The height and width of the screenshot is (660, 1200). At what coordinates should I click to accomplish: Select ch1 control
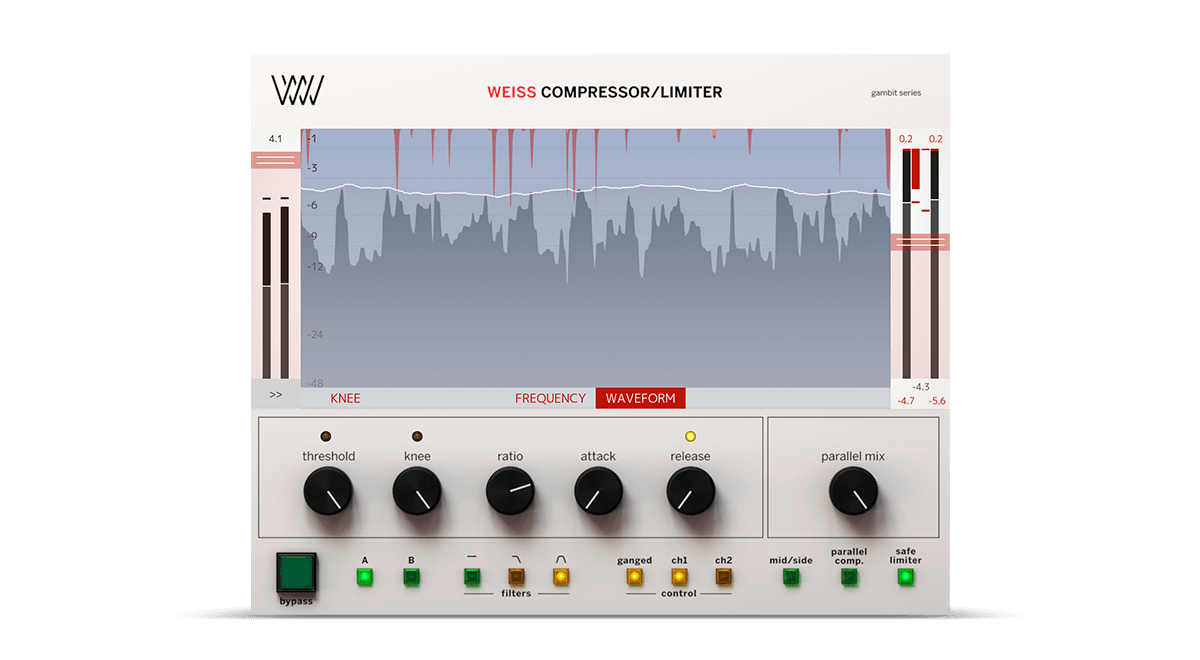(x=680, y=575)
